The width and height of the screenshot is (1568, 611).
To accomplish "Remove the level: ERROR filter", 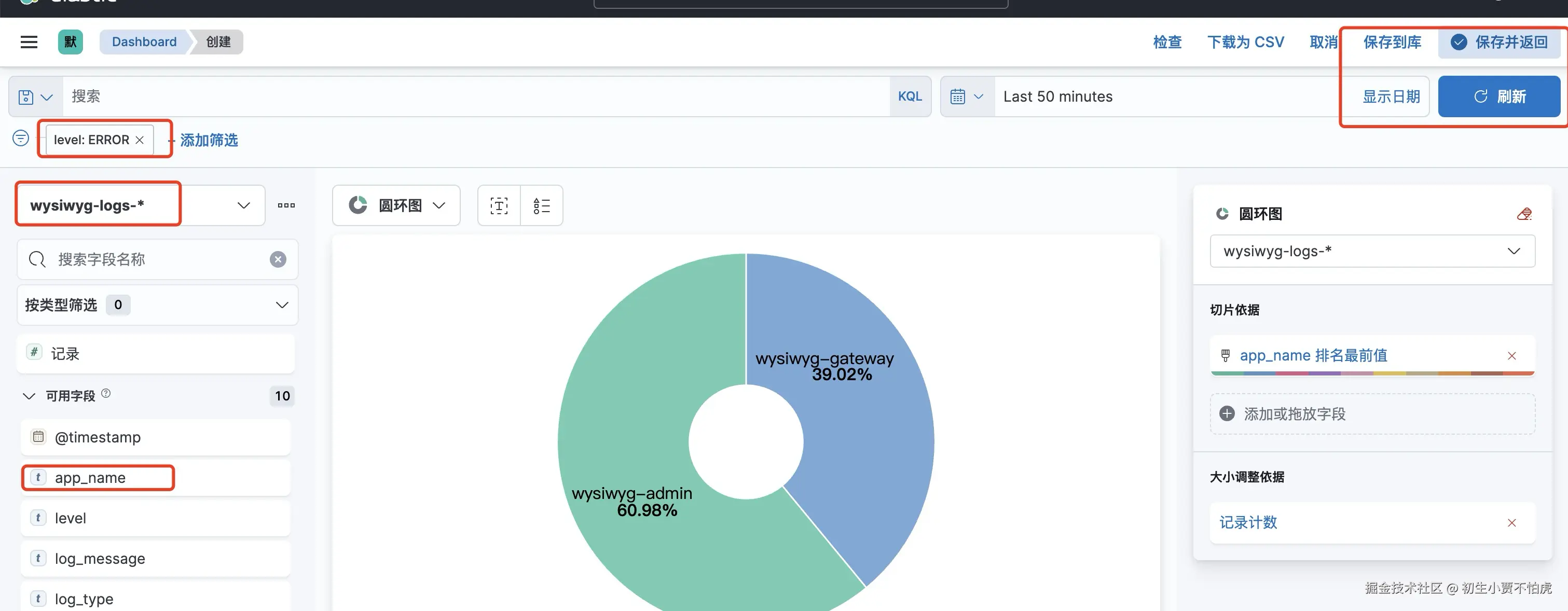I will [140, 140].
